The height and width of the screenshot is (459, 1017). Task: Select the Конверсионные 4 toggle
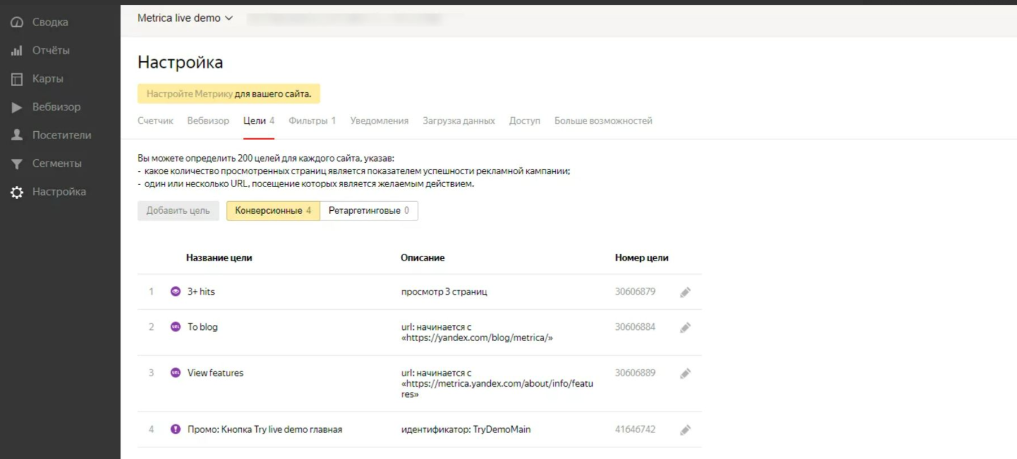point(273,211)
